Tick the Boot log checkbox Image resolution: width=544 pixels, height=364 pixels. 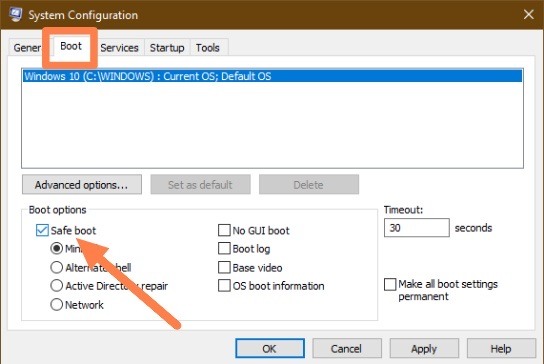tap(224, 248)
